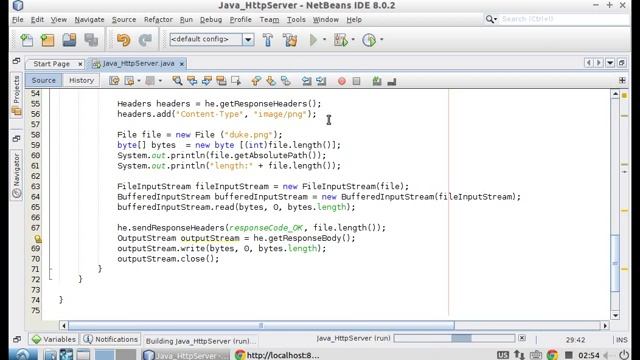
Task: Expand the dropdown arrow after the Back icon
Action: click(x=139, y=81)
